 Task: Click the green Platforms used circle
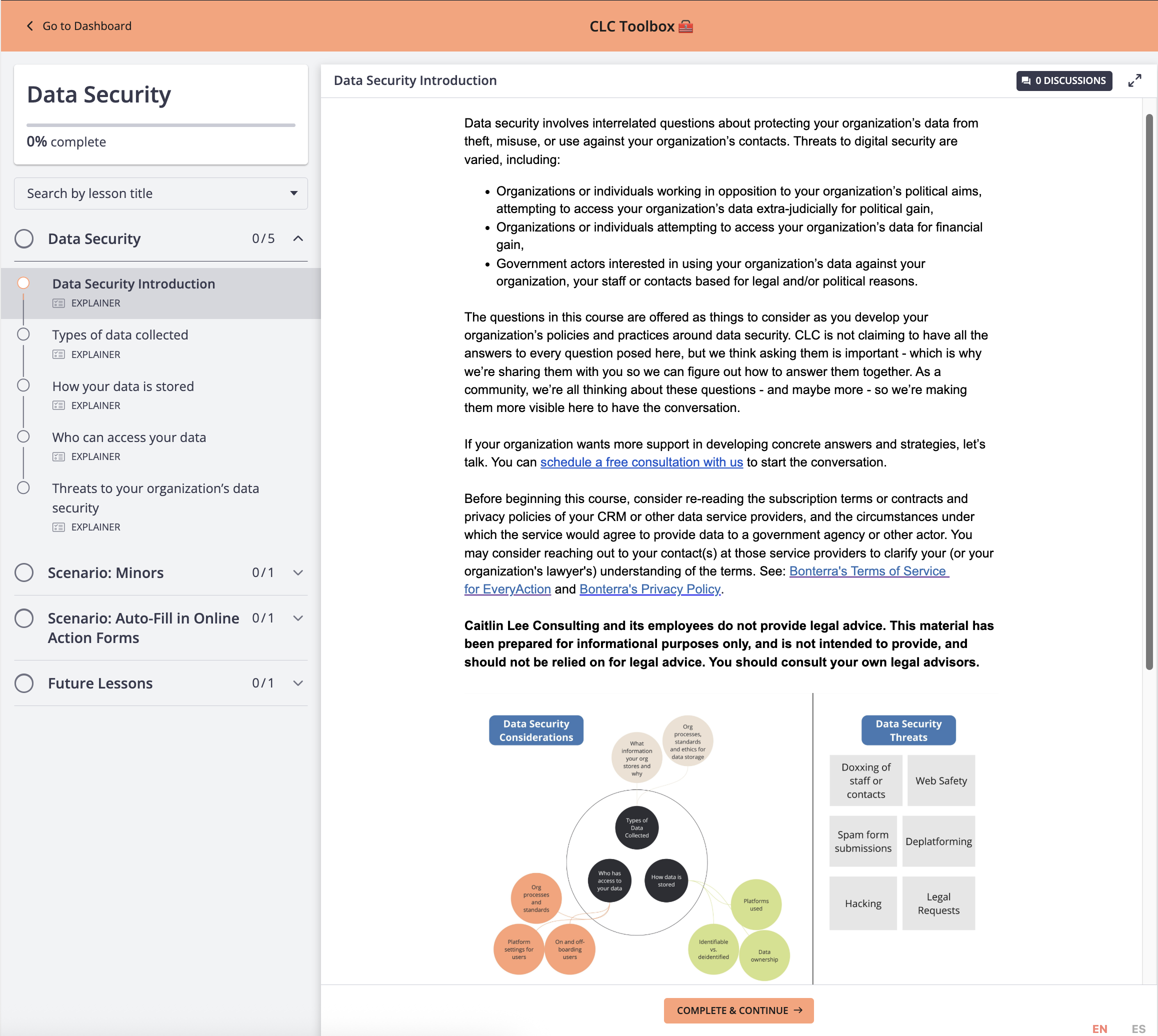pos(755,904)
